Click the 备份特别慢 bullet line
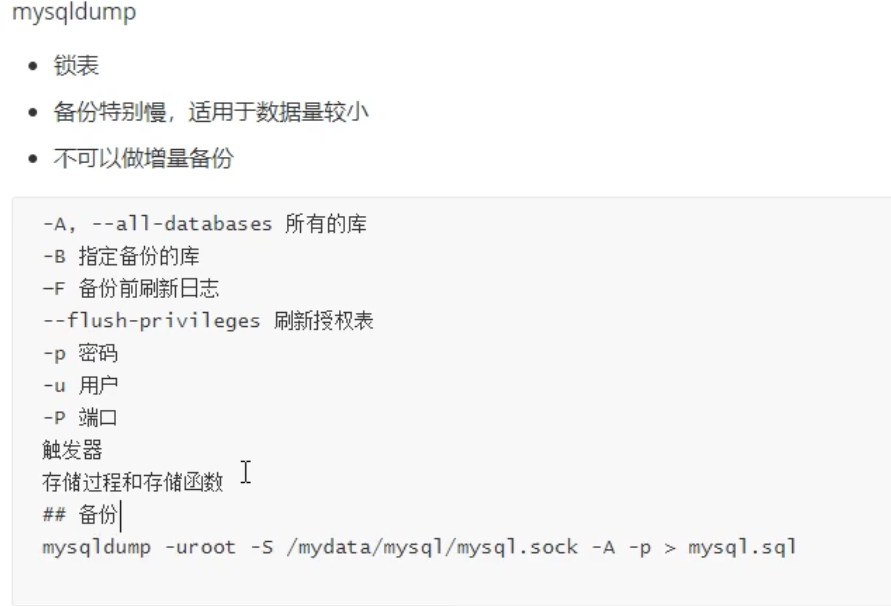The height and width of the screenshot is (606, 891). (210, 112)
